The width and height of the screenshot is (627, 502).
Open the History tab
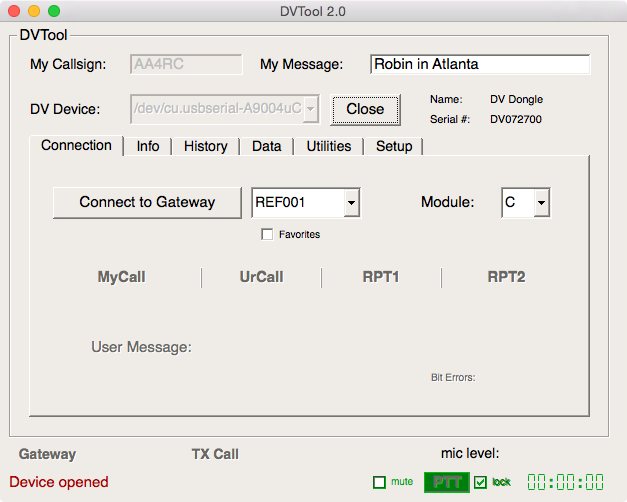pyautogui.click(x=205, y=146)
